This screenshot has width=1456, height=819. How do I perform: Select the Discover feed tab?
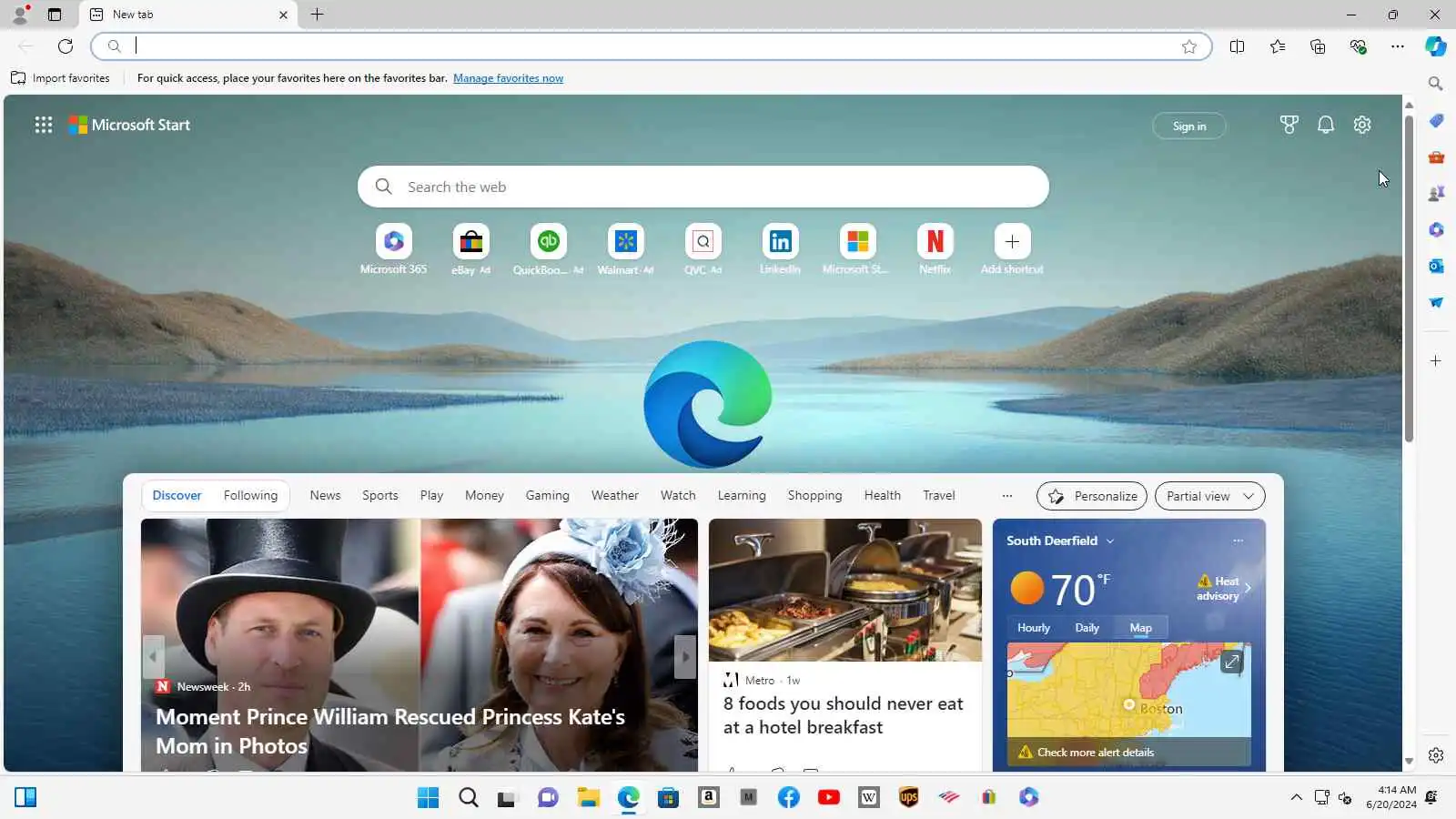click(x=177, y=496)
